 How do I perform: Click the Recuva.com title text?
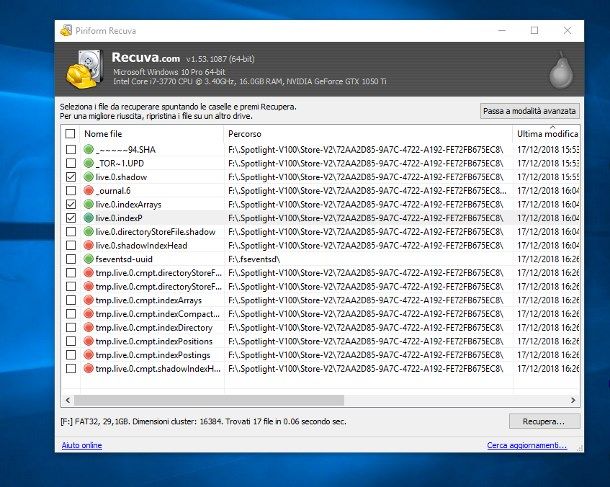point(145,58)
